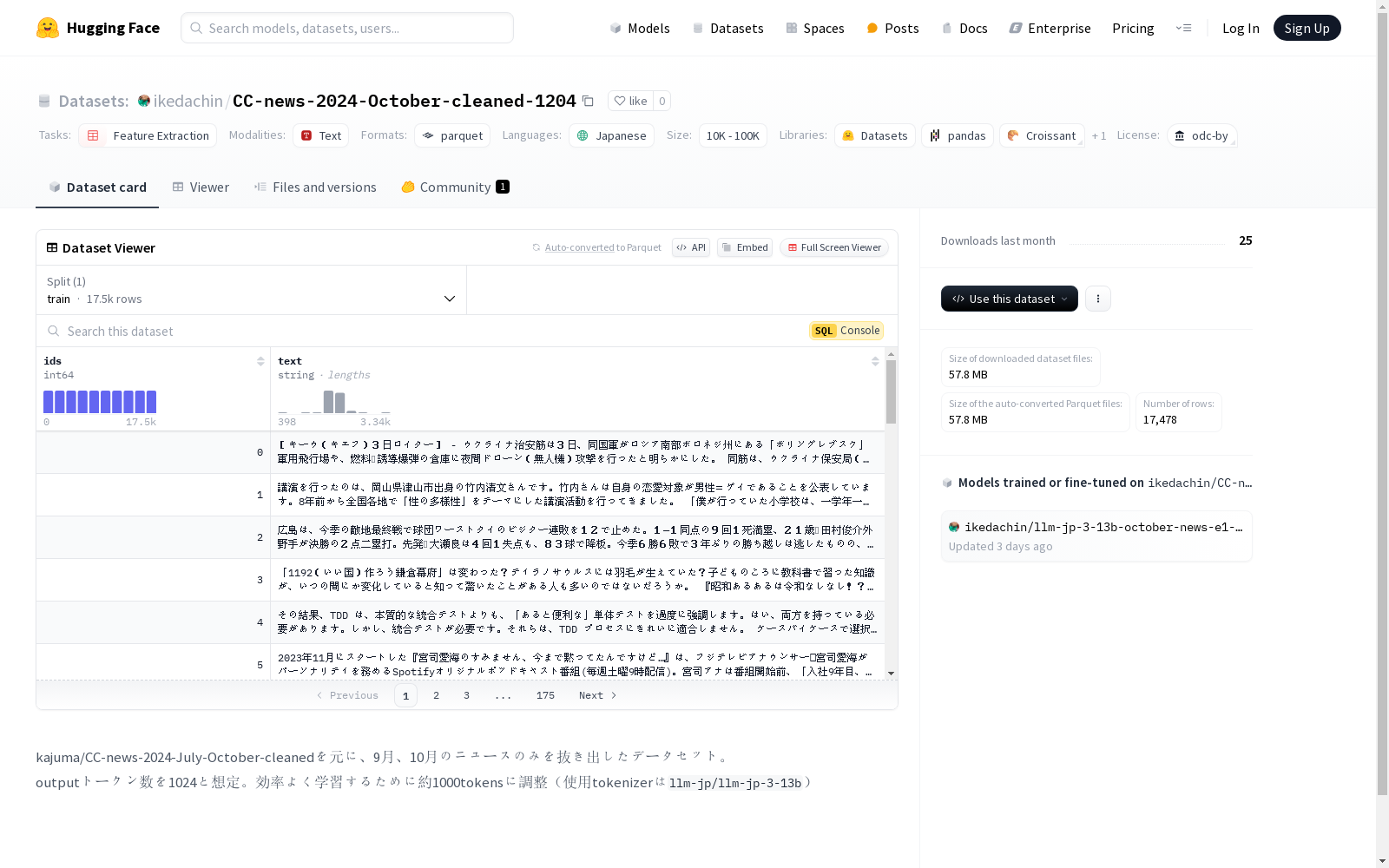Click the Dataset Viewer table icon
This screenshot has width=1389, height=868.
52,247
